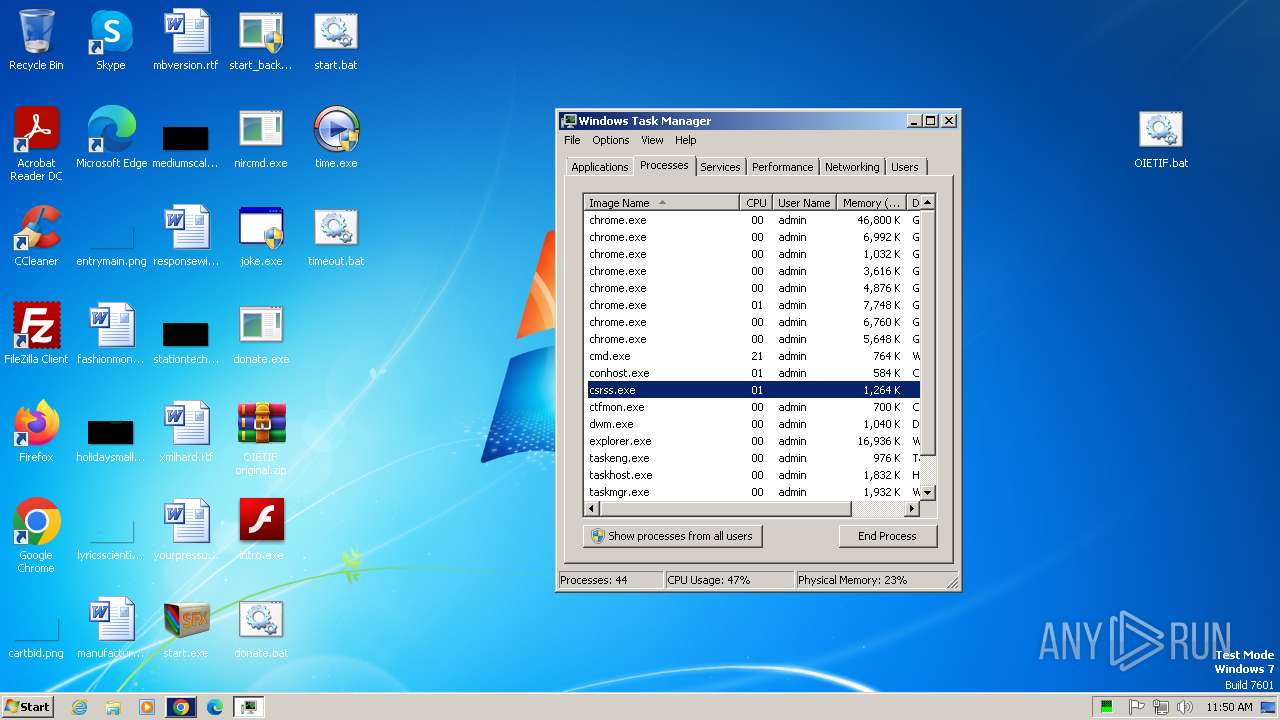1280x720 pixels.
Task: Switch to the Services tab
Action: point(720,167)
